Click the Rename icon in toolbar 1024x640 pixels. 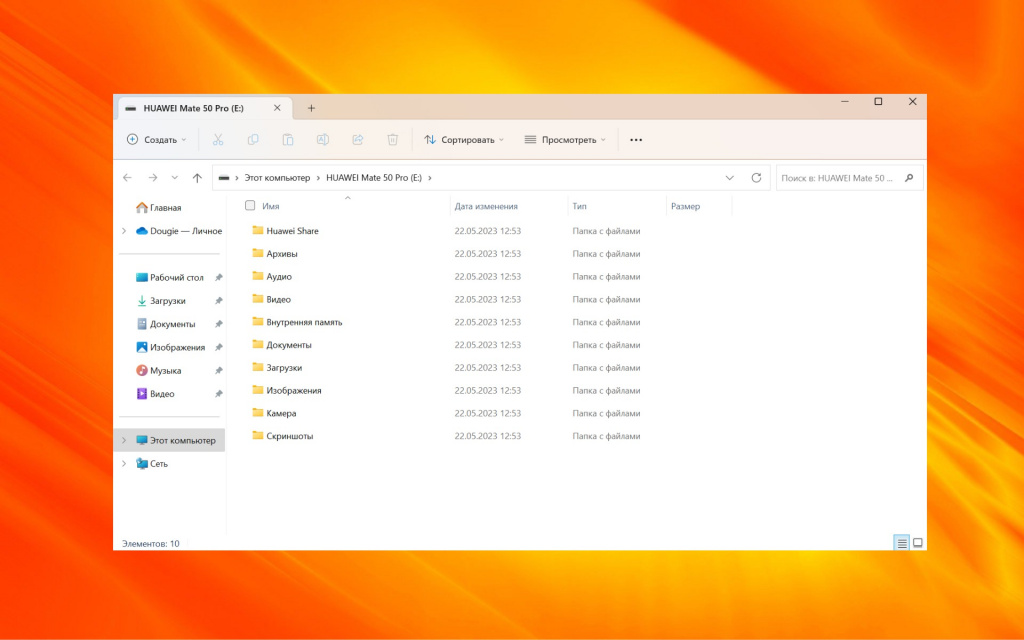[323, 140]
